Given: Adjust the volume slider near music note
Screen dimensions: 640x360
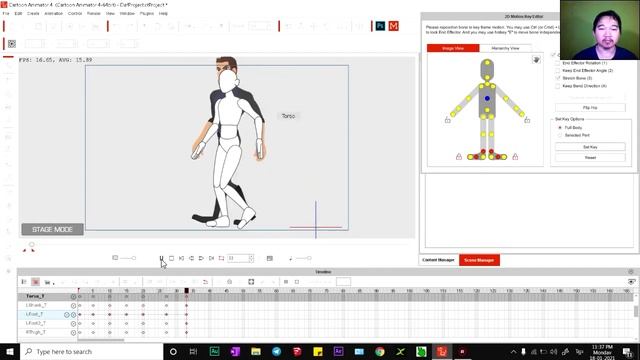Looking at the screenshot, I should 303,258.
